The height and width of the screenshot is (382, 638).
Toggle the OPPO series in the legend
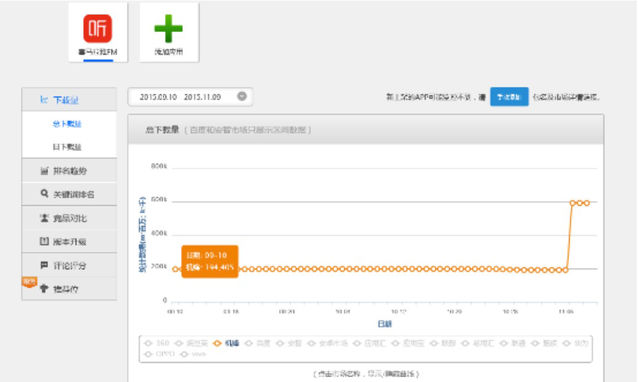coord(160,354)
